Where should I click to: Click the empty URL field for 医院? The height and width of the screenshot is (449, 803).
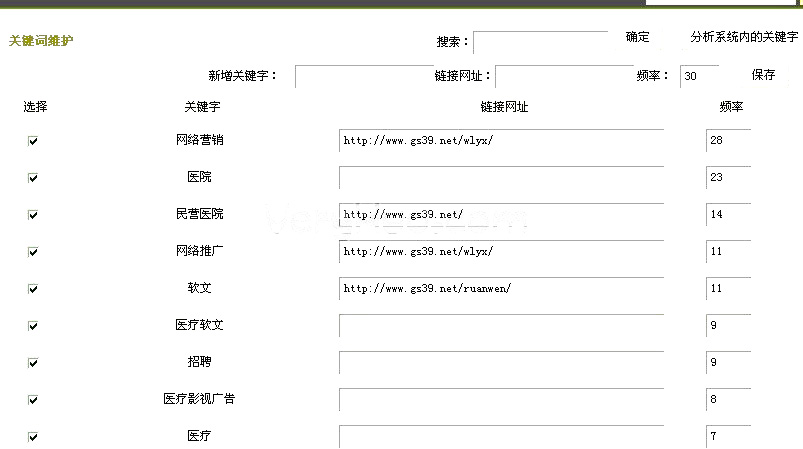[x=501, y=178]
